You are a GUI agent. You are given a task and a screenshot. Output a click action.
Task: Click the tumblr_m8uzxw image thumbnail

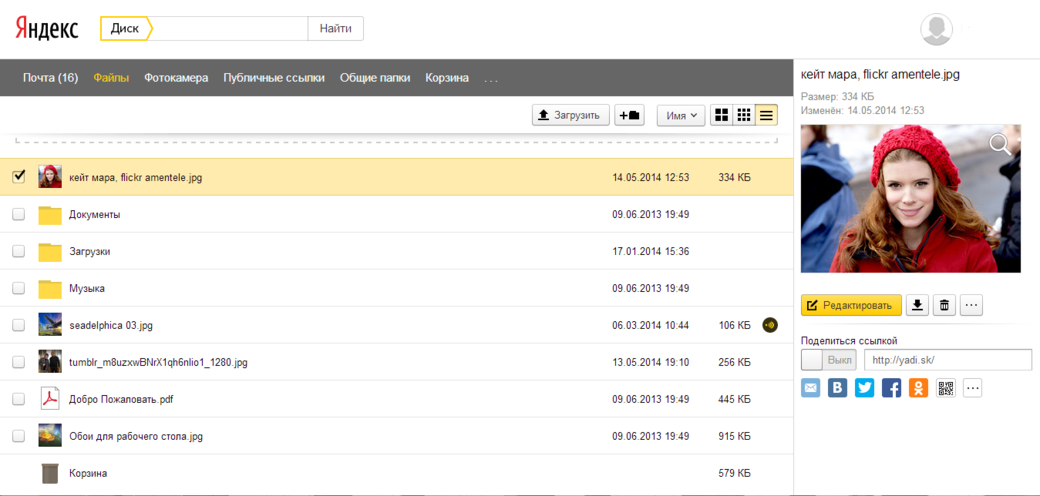tap(50, 362)
